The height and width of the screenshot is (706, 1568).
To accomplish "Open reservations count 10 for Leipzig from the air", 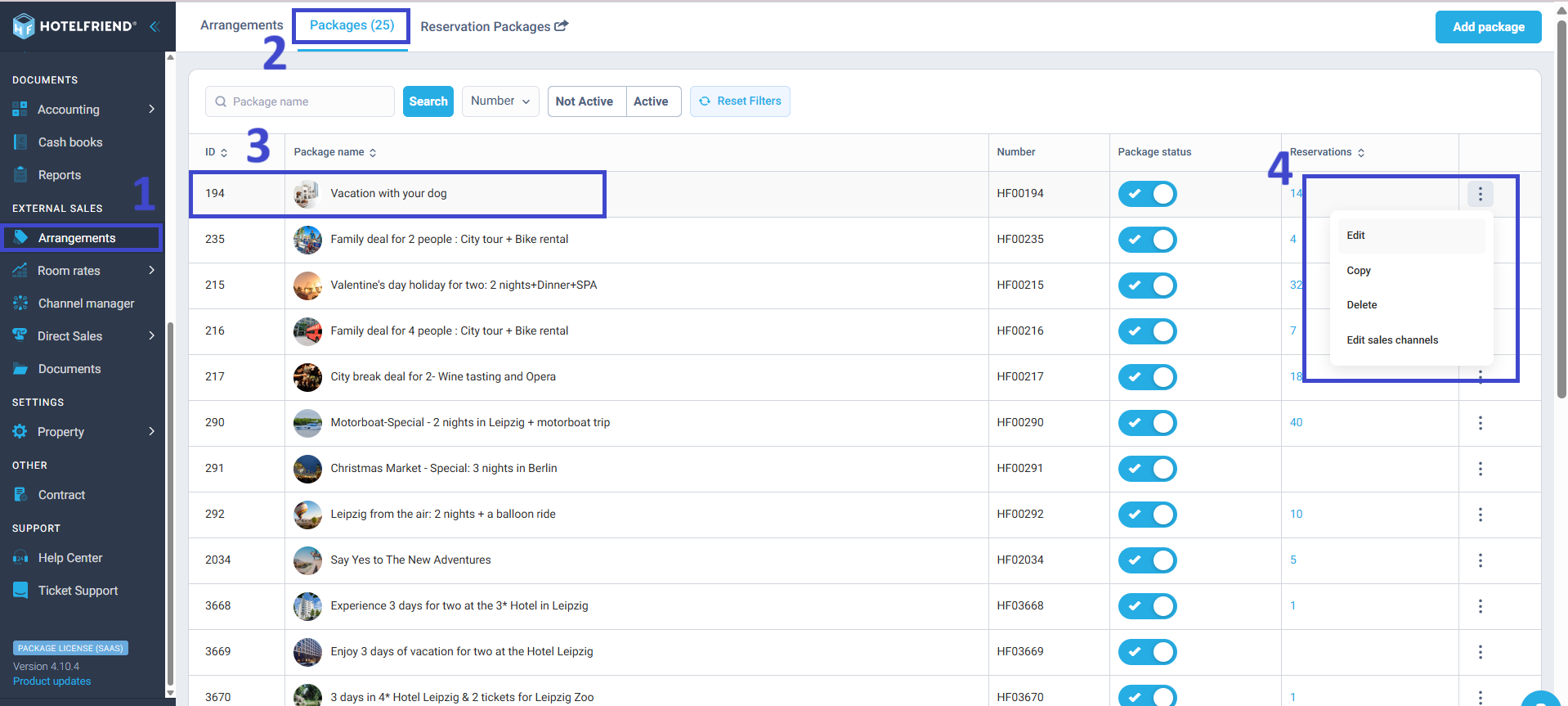I will tap(1296, 515).
